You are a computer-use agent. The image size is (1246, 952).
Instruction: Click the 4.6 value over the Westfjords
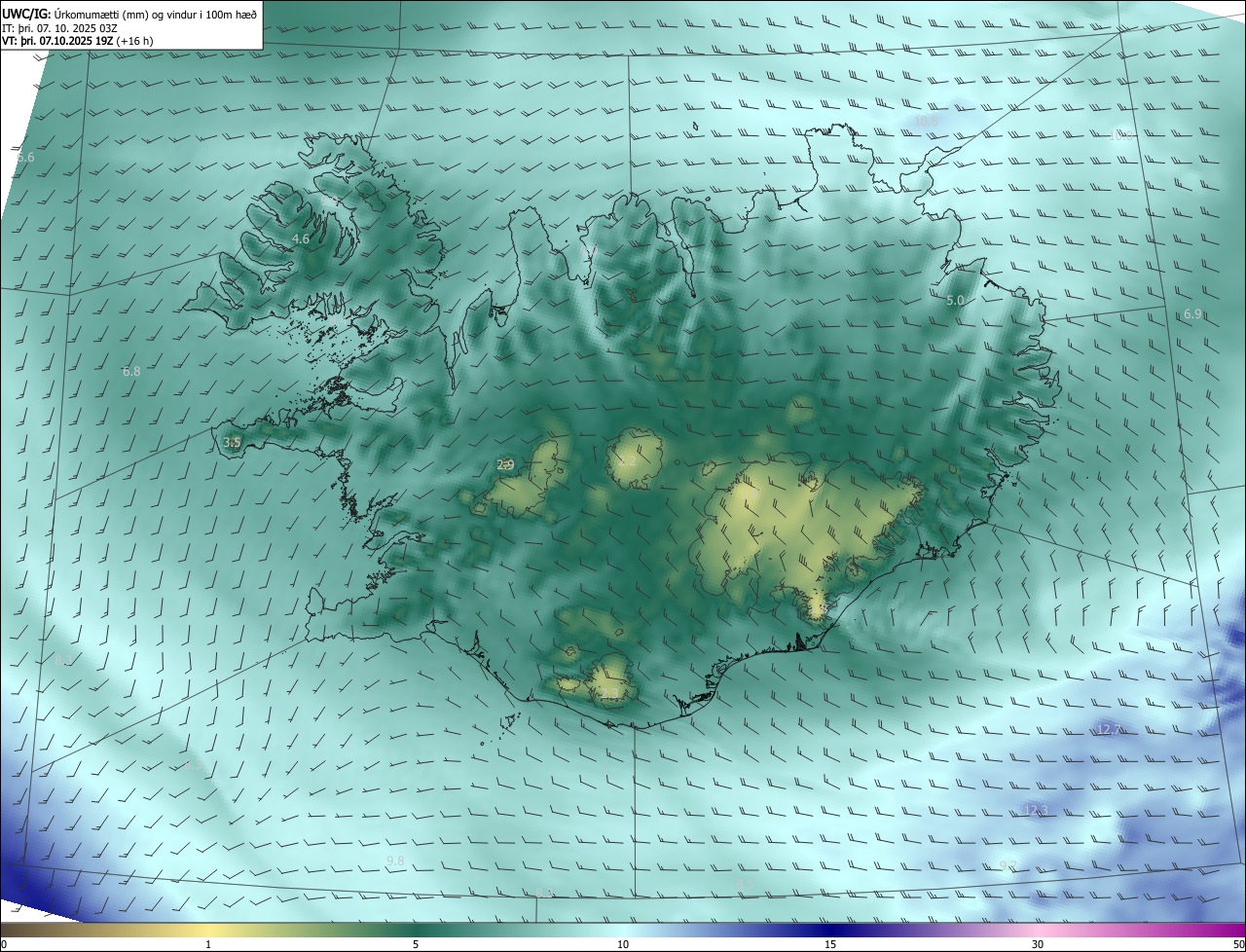301,238
